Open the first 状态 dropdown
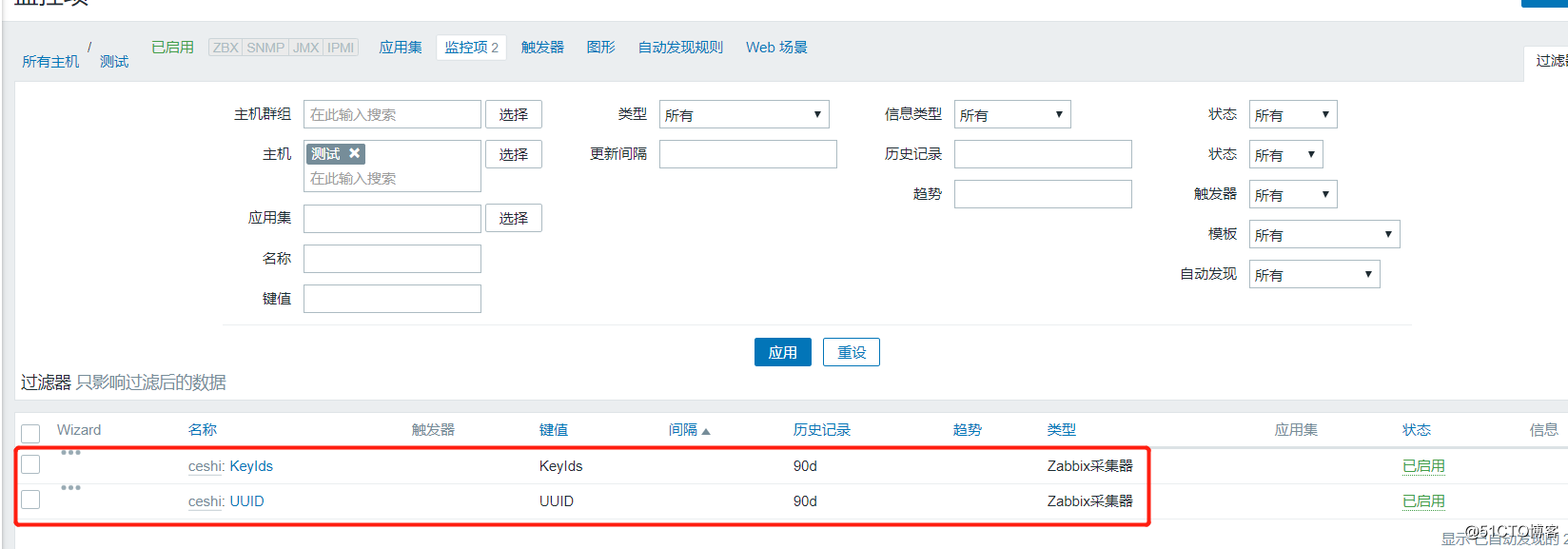 (x=1293, y=114)
